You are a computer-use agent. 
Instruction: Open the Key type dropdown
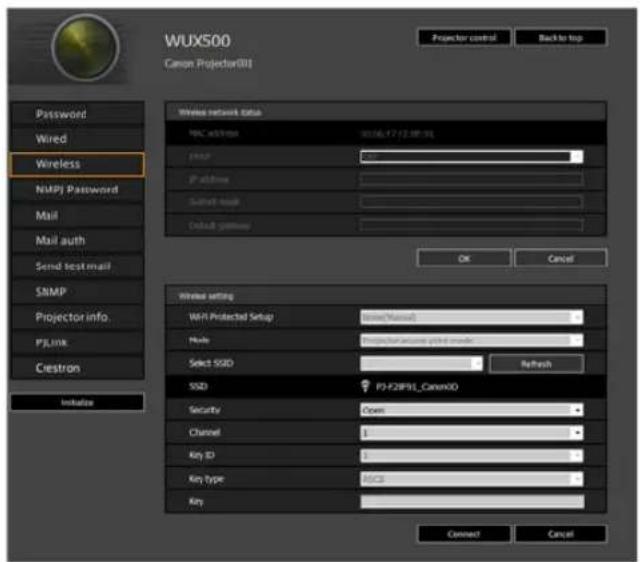coord(471,479)
